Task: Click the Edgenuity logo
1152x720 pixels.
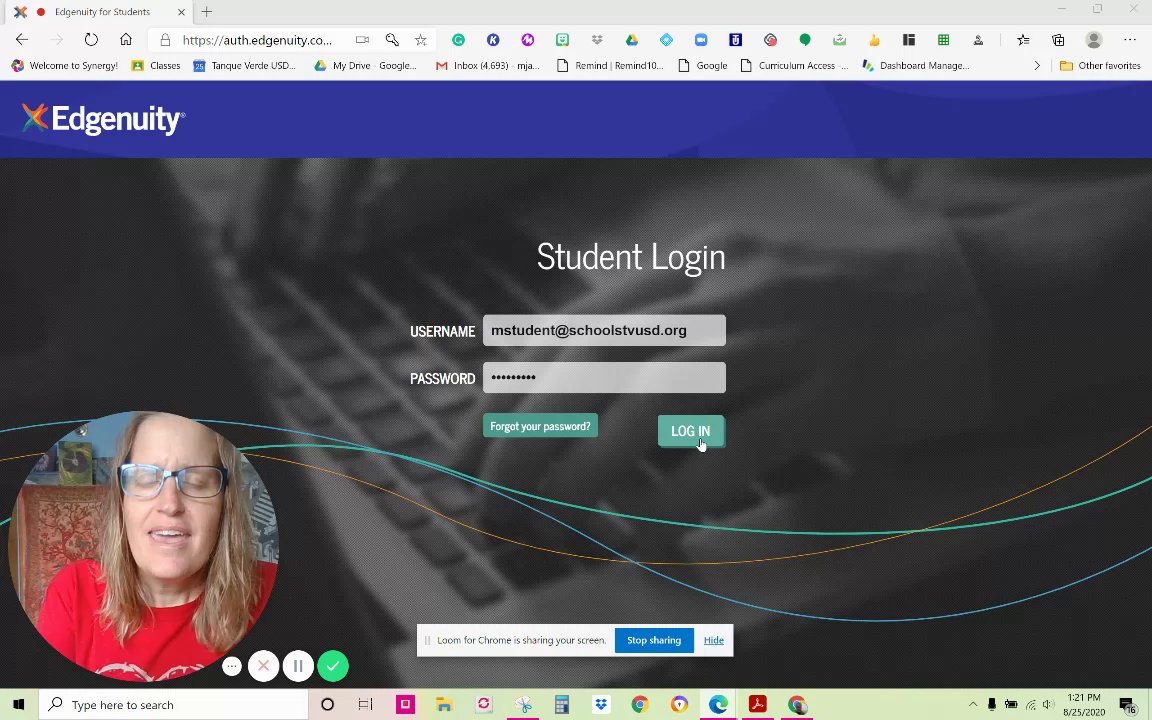Action: (103, 119)
